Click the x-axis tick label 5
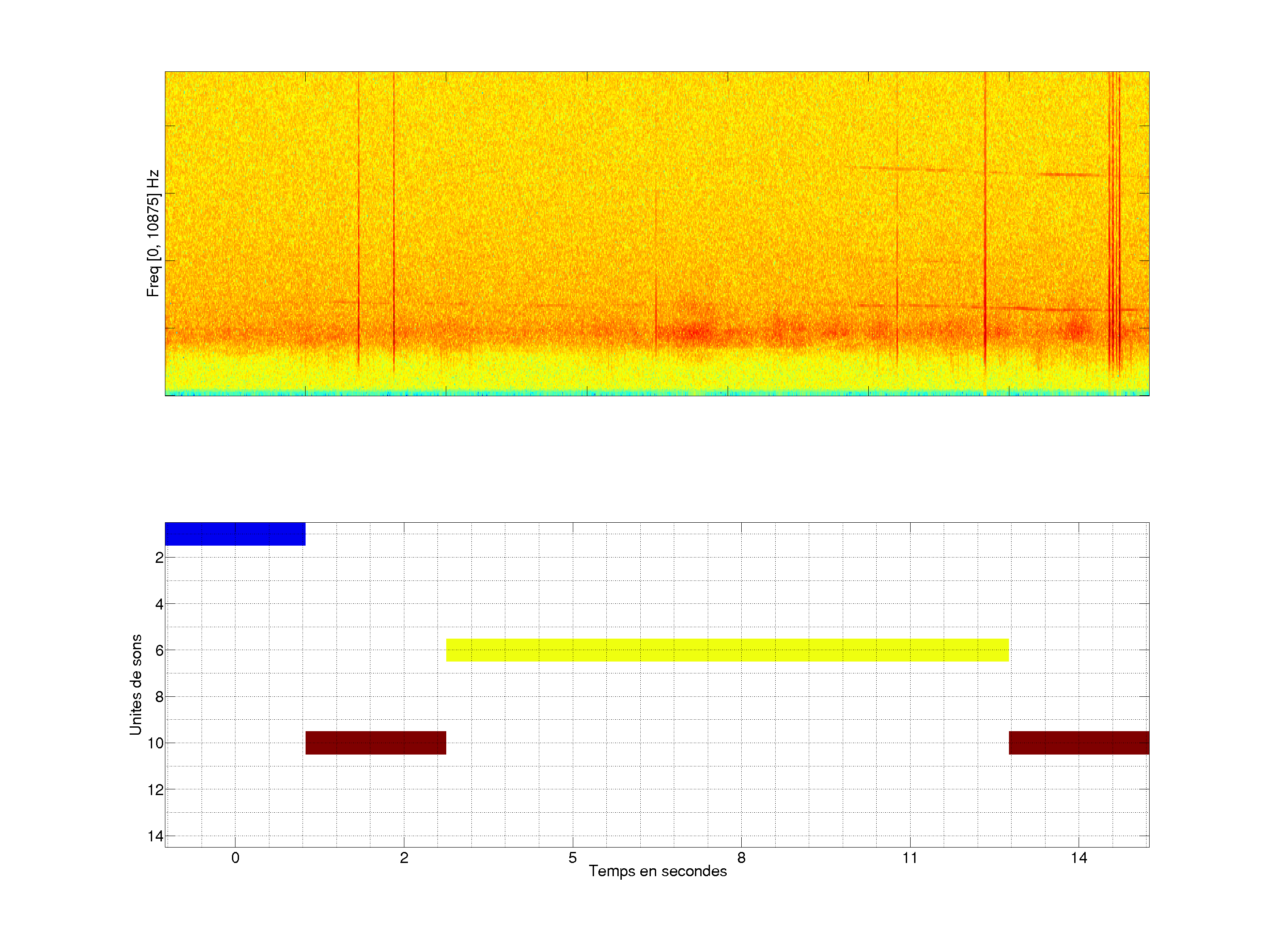This screenshot has width=1270, height=952. 572,858
